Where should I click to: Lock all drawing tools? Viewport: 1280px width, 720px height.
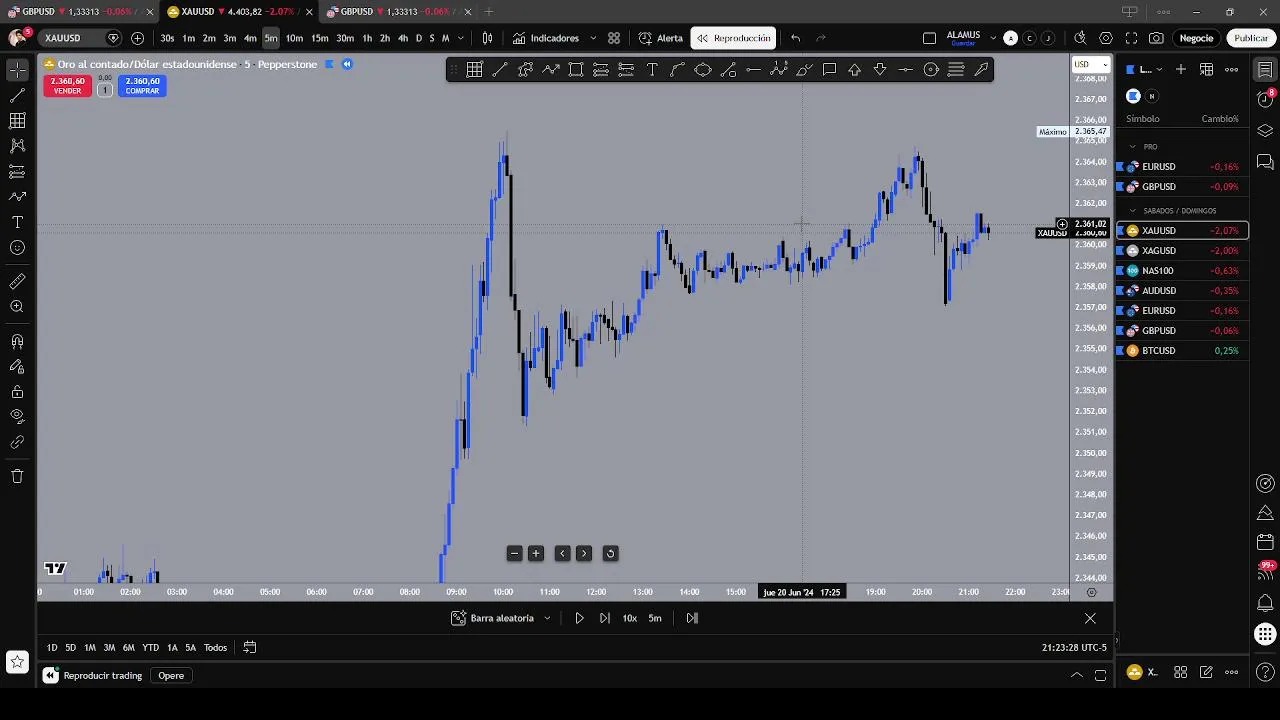[17, 392]
